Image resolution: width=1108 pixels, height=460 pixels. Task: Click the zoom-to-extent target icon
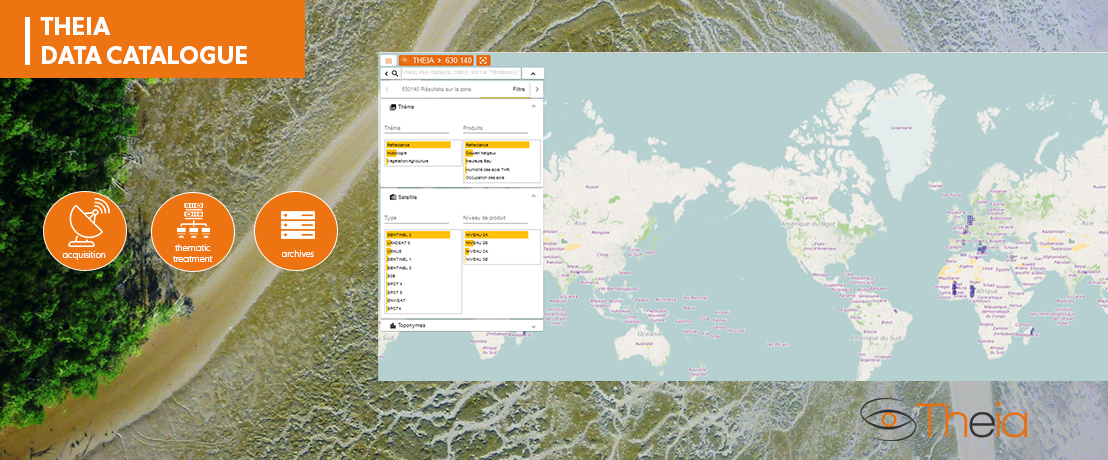[x=483, y=61]
